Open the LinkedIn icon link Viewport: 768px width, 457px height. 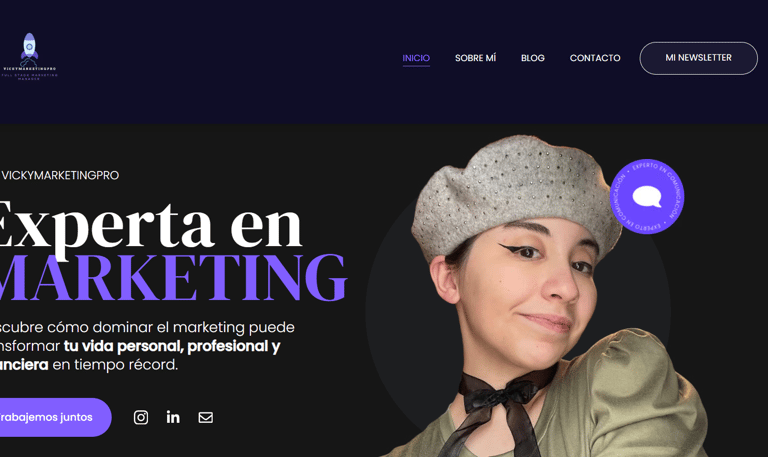tap(173, 417)
